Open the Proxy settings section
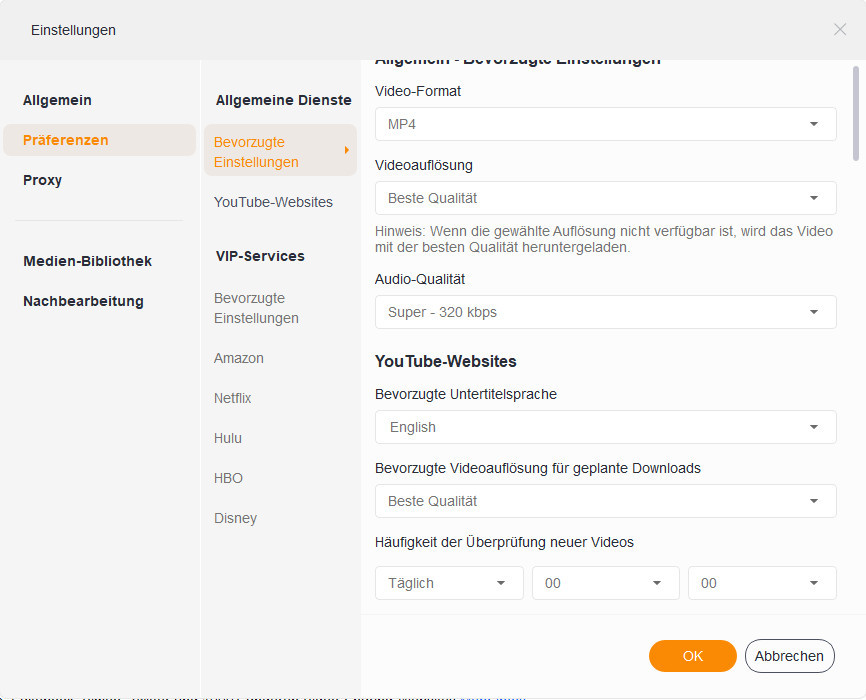Screen dimensions: 866x700 coord(43,180)
